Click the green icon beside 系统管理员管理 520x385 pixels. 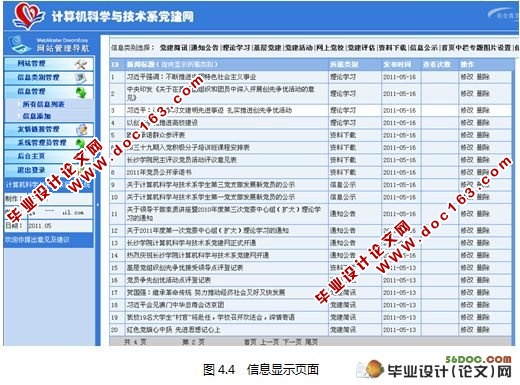coord(80,143)
